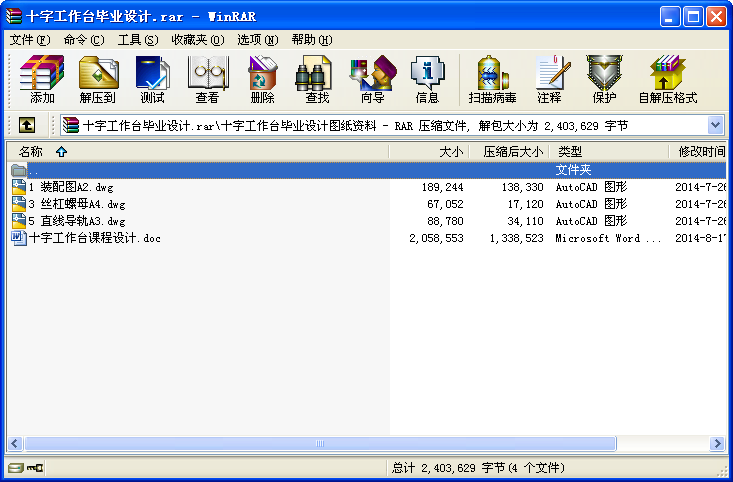
Task: Click the packed size 1,338,523
Action: [517, 238]
